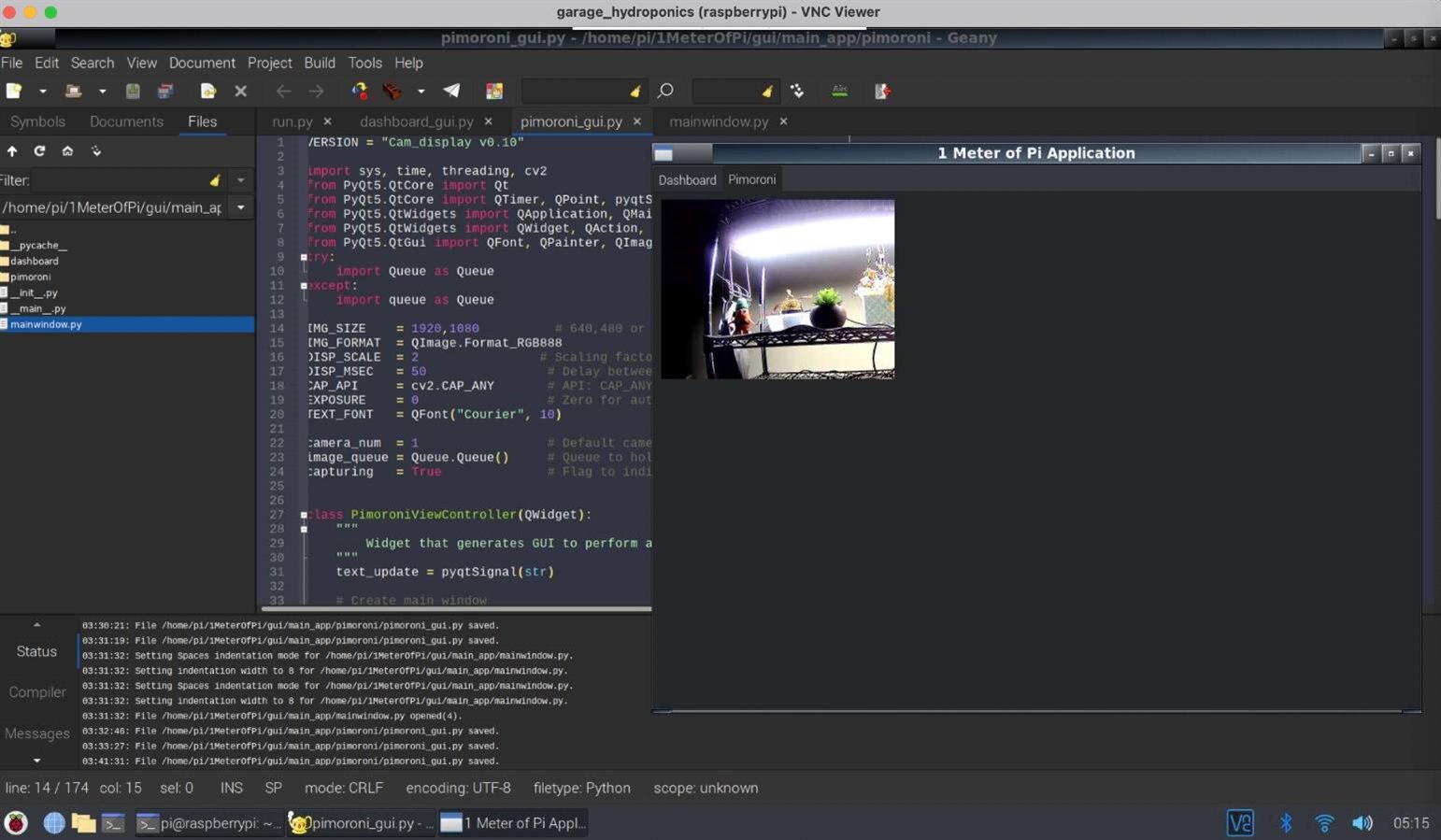Refresh the file browser with the reload icon
The height and width of the screenshot is (840, 1441).
click(x=39, y=150)
